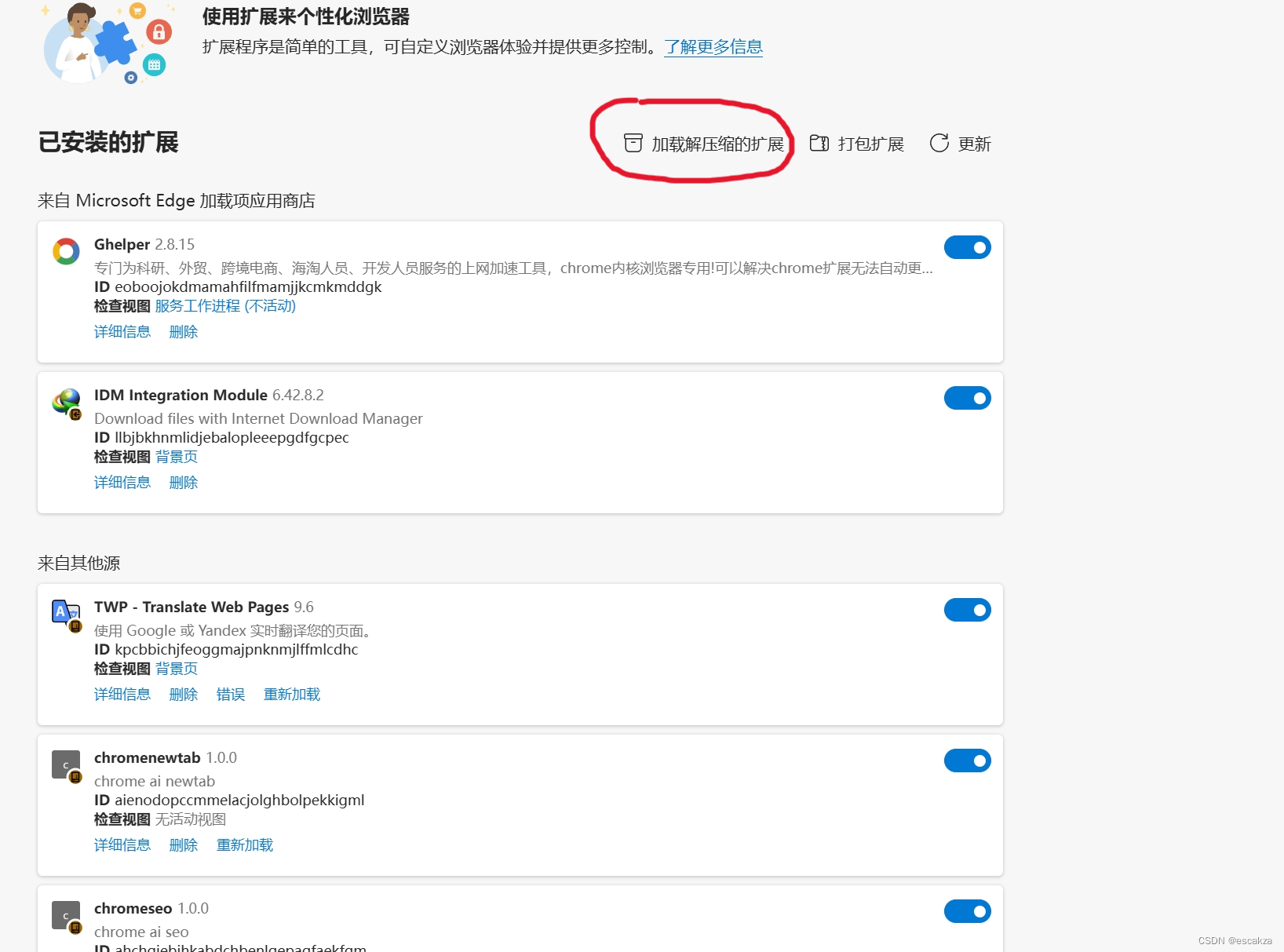Click the 'chrome ai seo' description
This screenshot has height=952, width=1284.
pos(141,932)
